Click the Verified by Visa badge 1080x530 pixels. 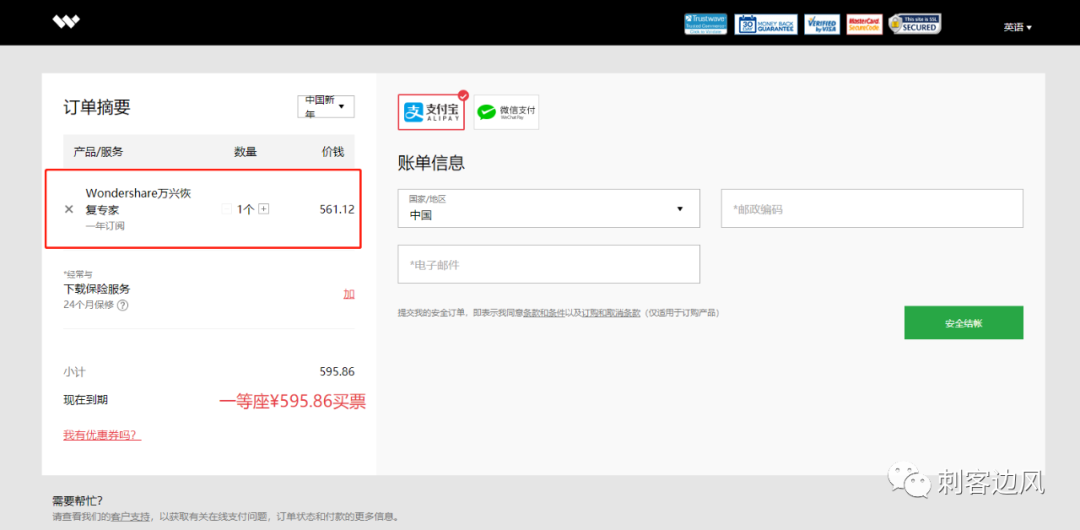[822, 24]
